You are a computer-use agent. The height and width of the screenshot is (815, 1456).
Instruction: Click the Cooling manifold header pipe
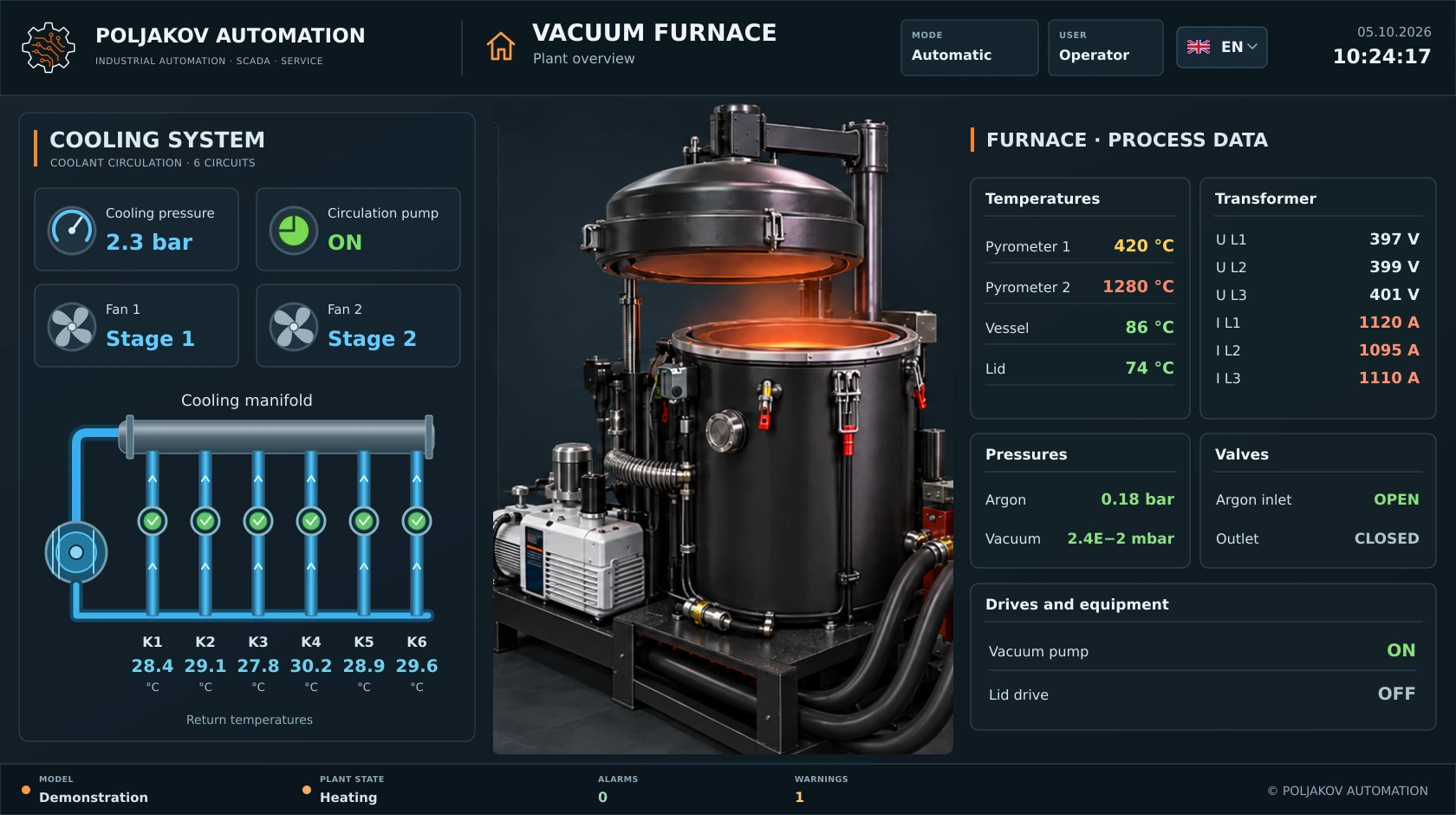[277, 436]
